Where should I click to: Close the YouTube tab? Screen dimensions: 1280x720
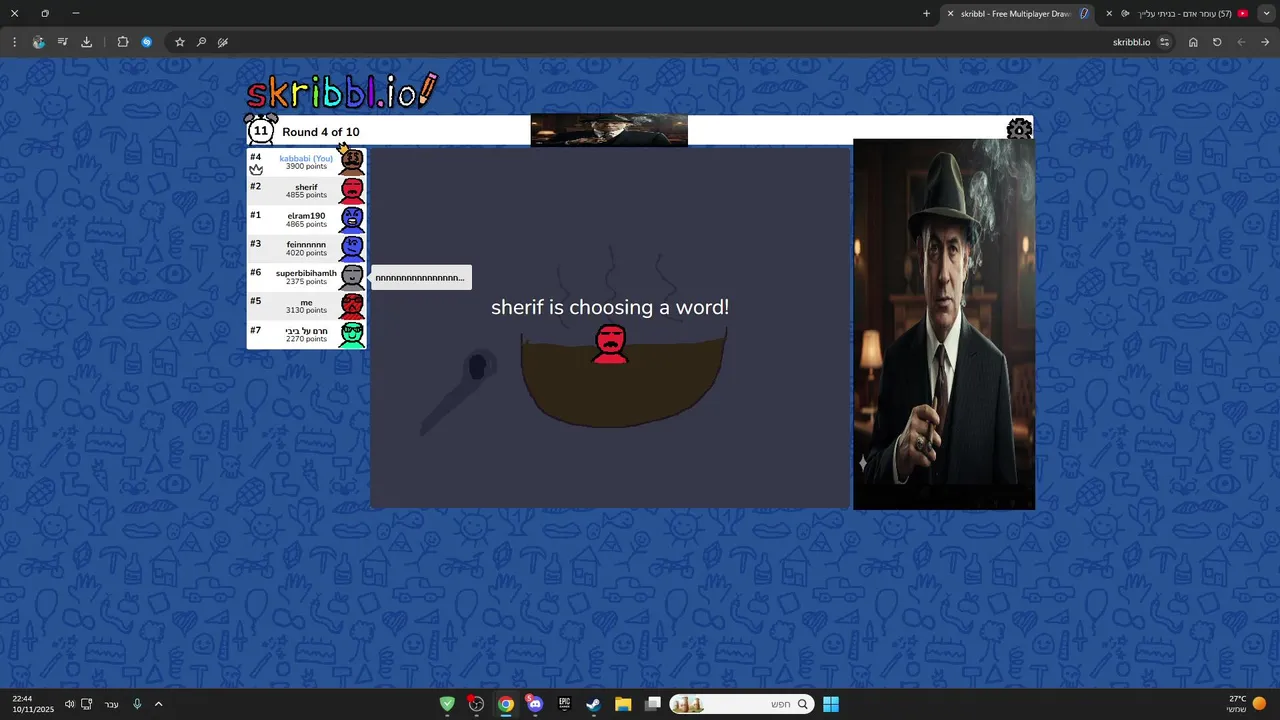coord(1109,14)
